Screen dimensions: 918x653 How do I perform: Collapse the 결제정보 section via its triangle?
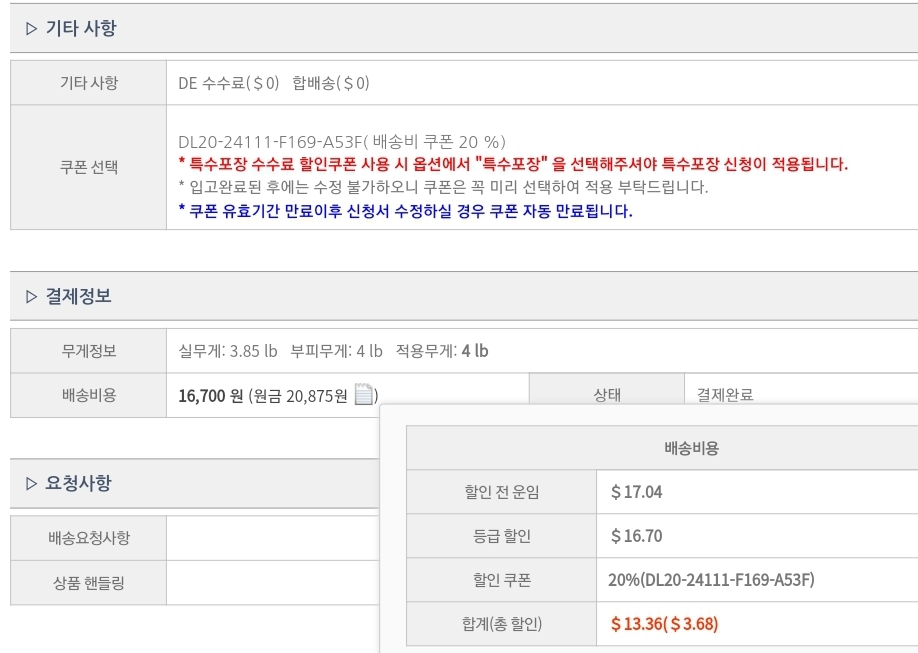[31, 297]
